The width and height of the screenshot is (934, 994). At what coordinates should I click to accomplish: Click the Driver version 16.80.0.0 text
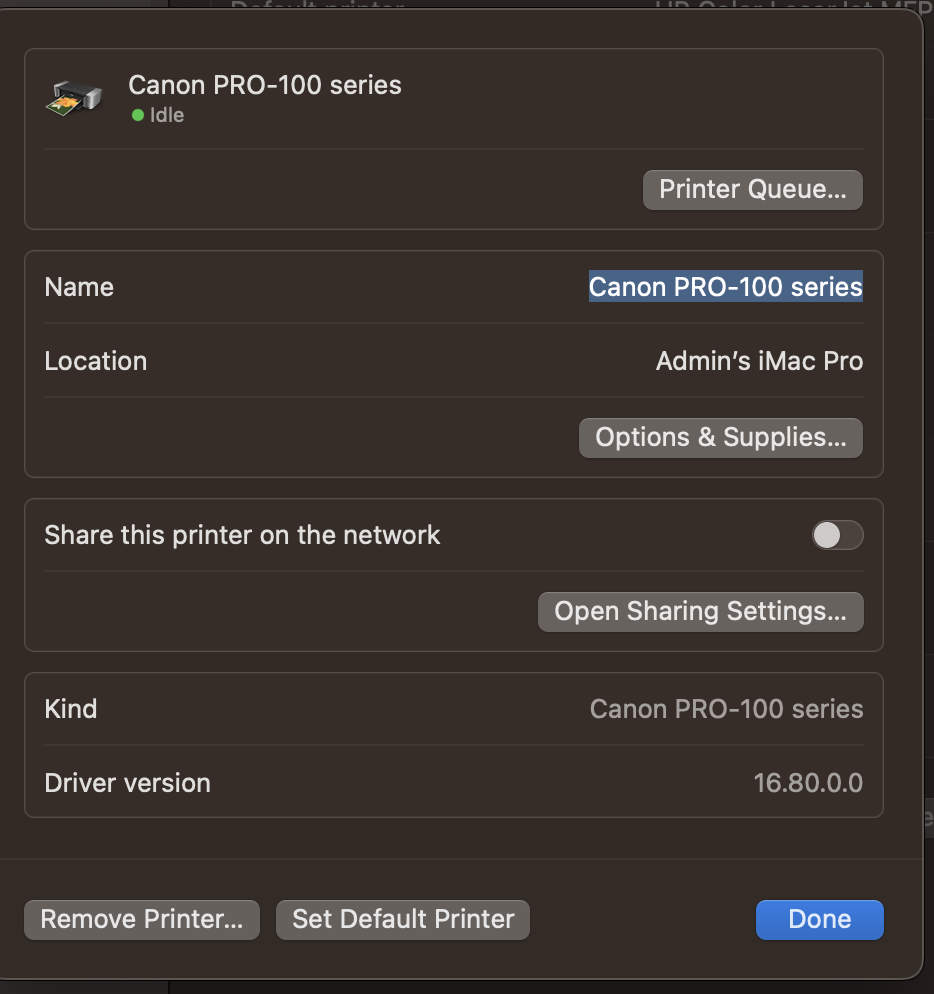pyautogui.click(x=809, y=783)
